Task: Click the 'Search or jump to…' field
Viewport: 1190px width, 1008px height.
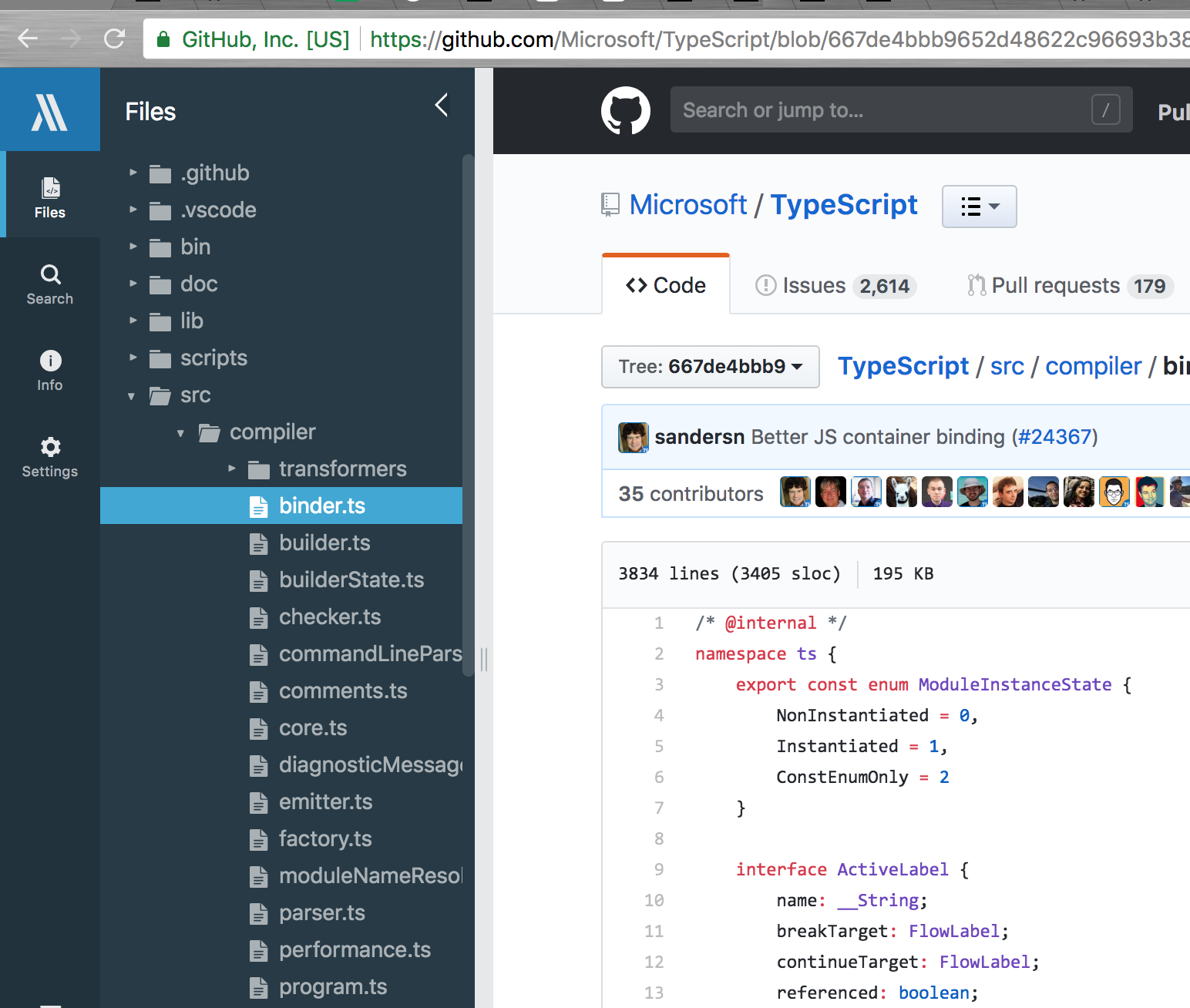Action: tap(901, 109)
